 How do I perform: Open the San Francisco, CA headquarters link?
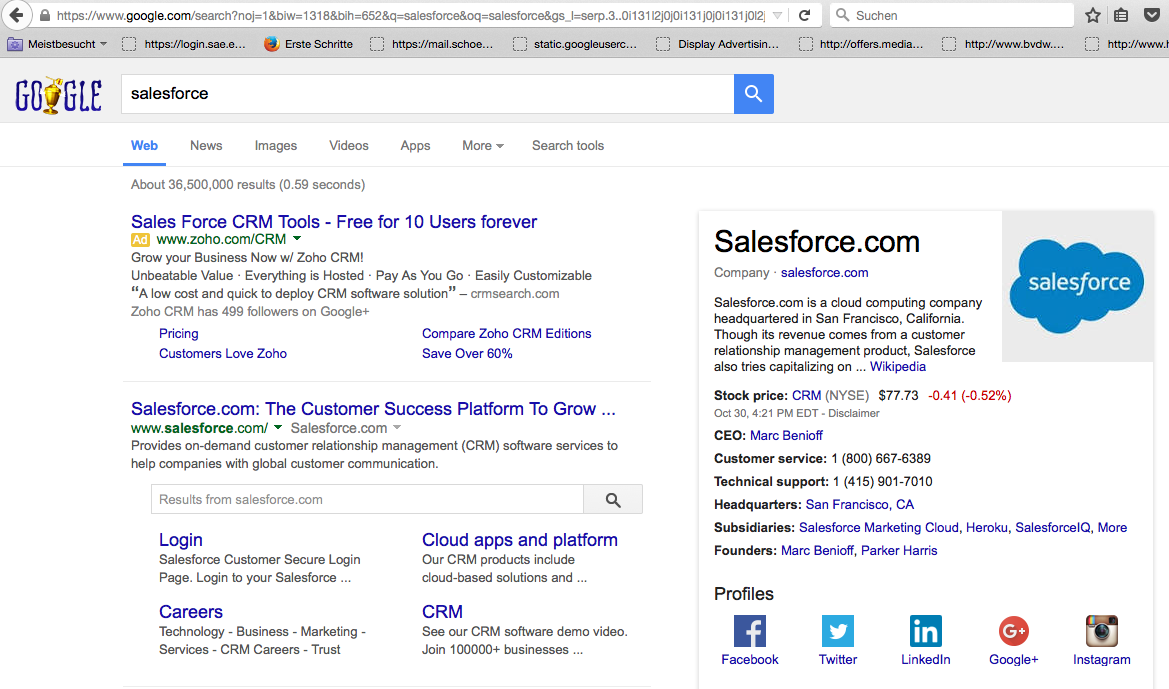[860, 505]
